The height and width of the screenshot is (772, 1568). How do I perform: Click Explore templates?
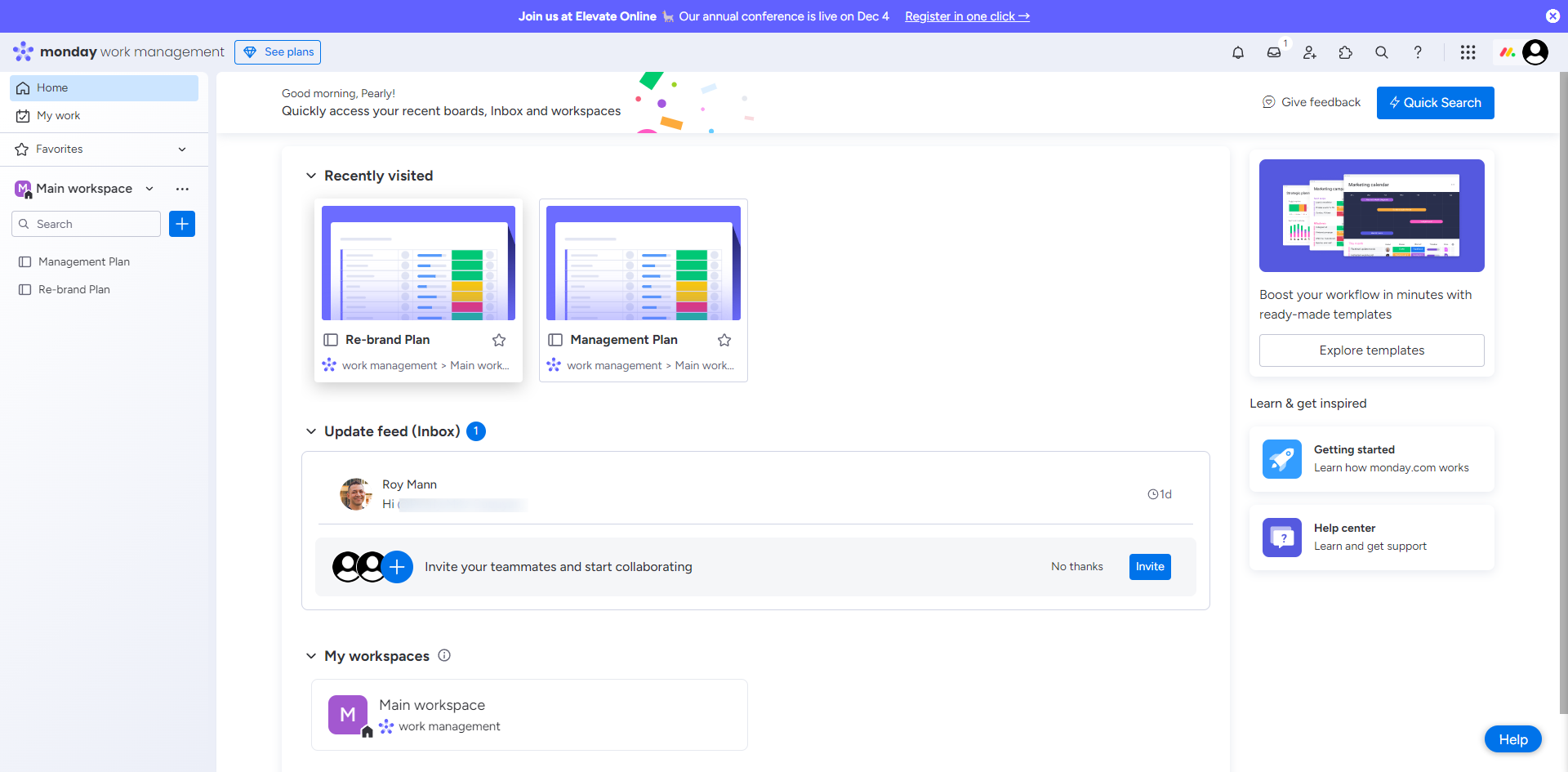click(1372, 350)
